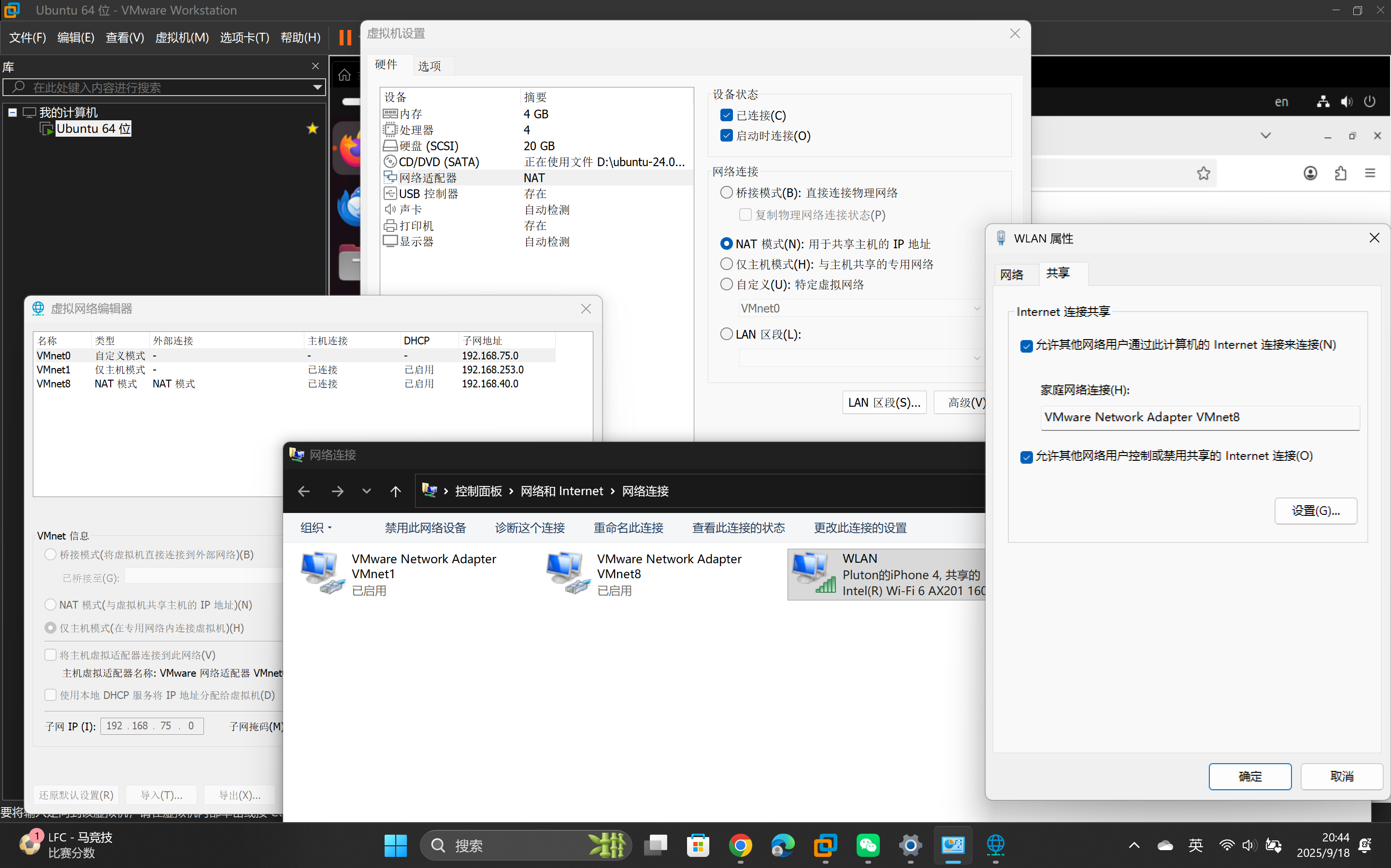Select the USB 控制器 device entry

click(428, 194)
